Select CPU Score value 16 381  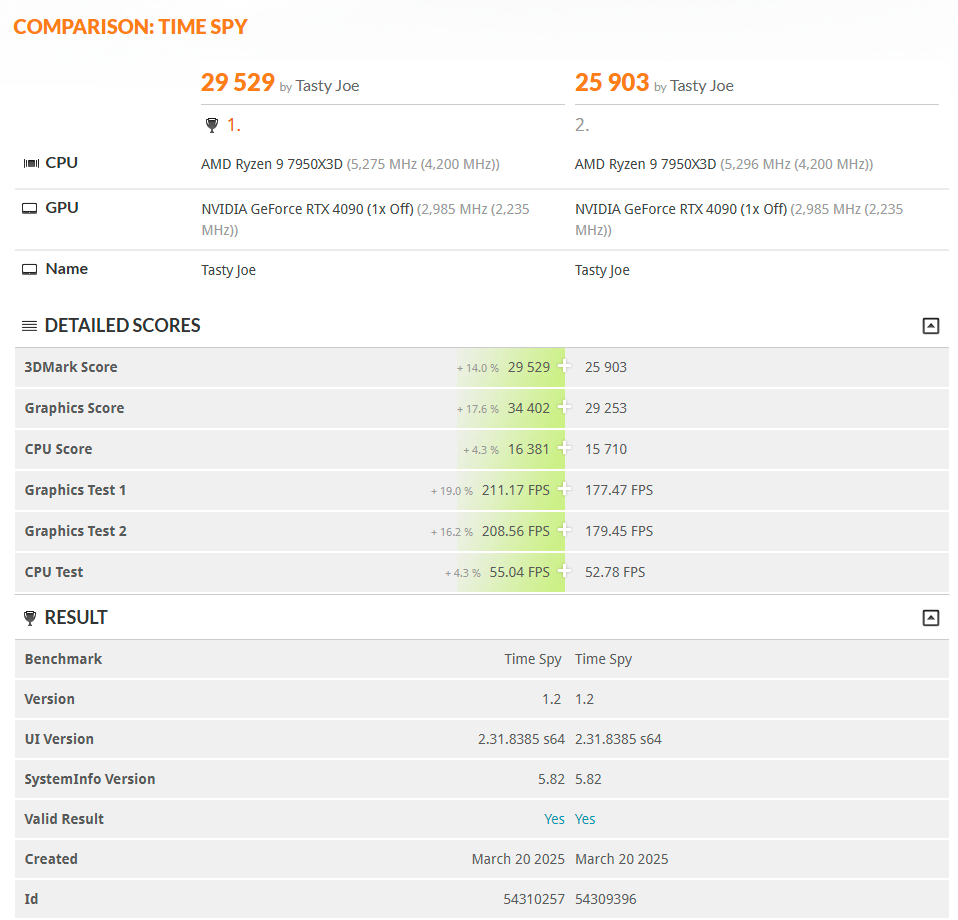(528, 449)
